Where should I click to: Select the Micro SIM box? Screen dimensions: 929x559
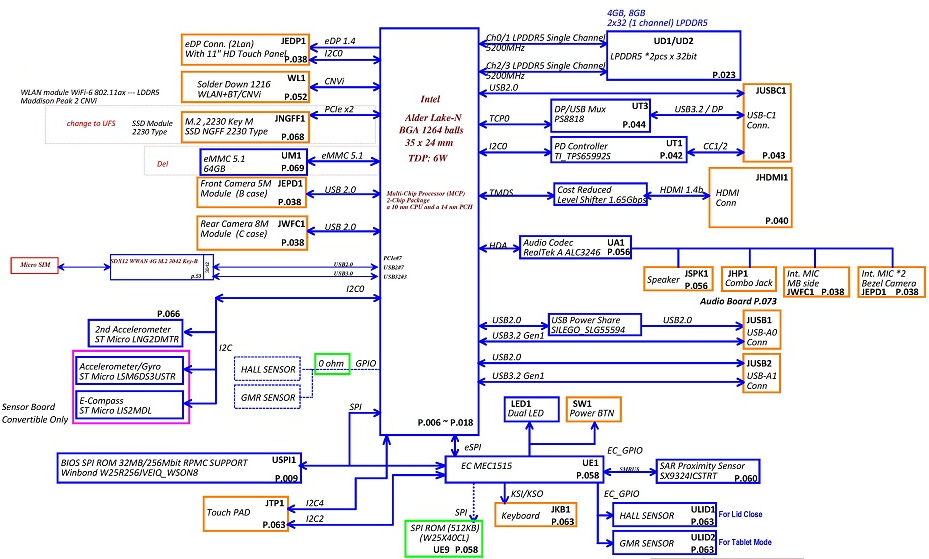[34, 265]
